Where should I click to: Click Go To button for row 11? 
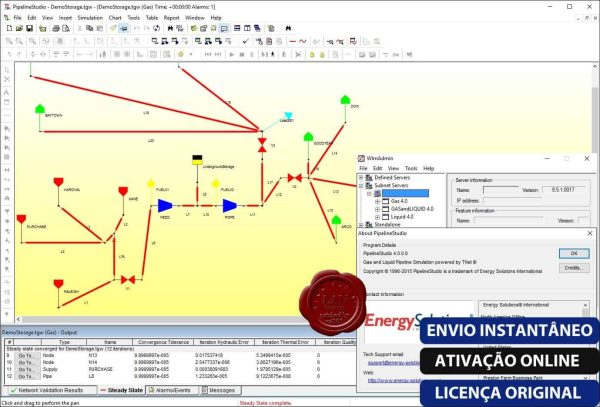[26, 370]
